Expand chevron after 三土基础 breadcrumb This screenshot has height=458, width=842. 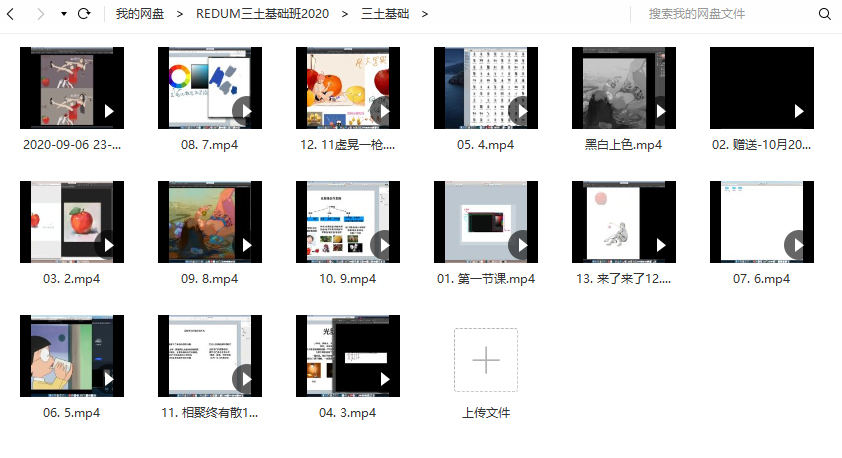pos(425,14)
